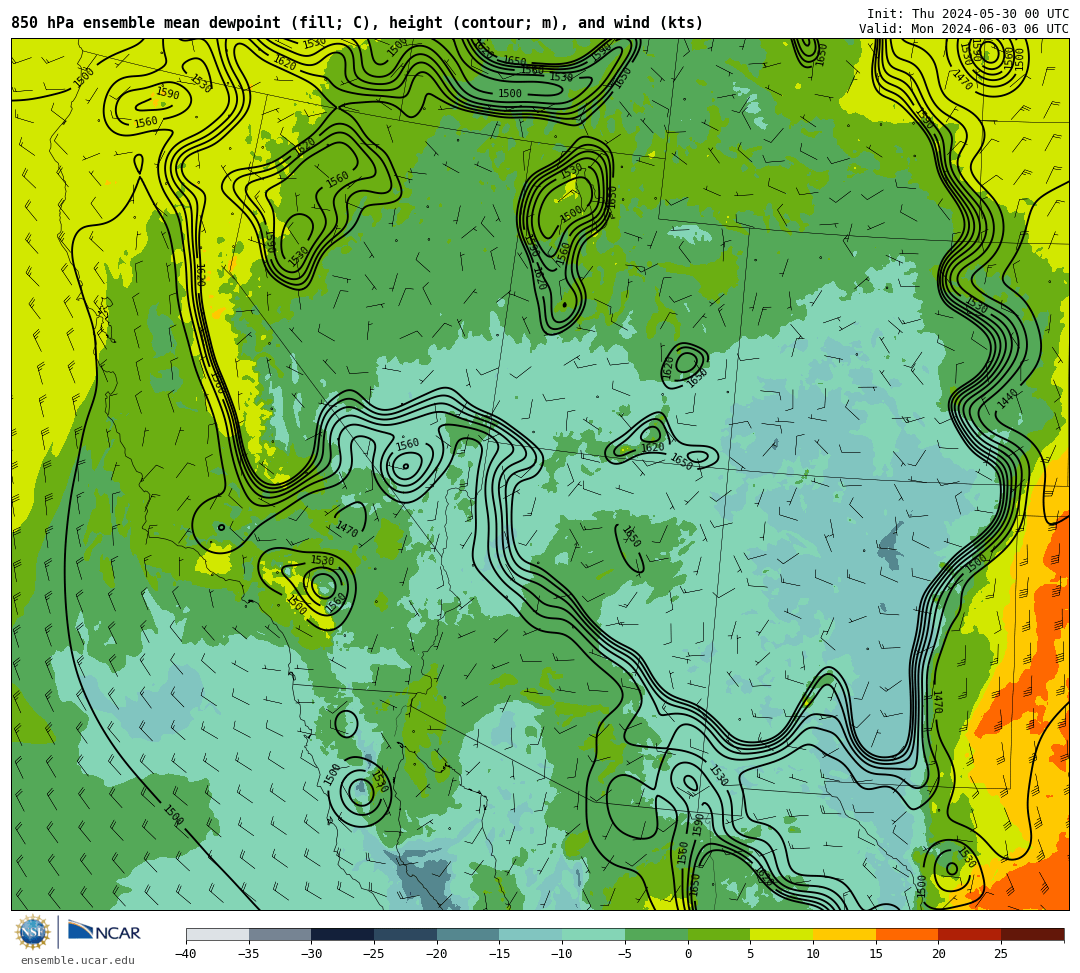Click the 5 to 10 yellow-green segment
The width and height of the screenshot is (1080, 973).
click(782, 934)
